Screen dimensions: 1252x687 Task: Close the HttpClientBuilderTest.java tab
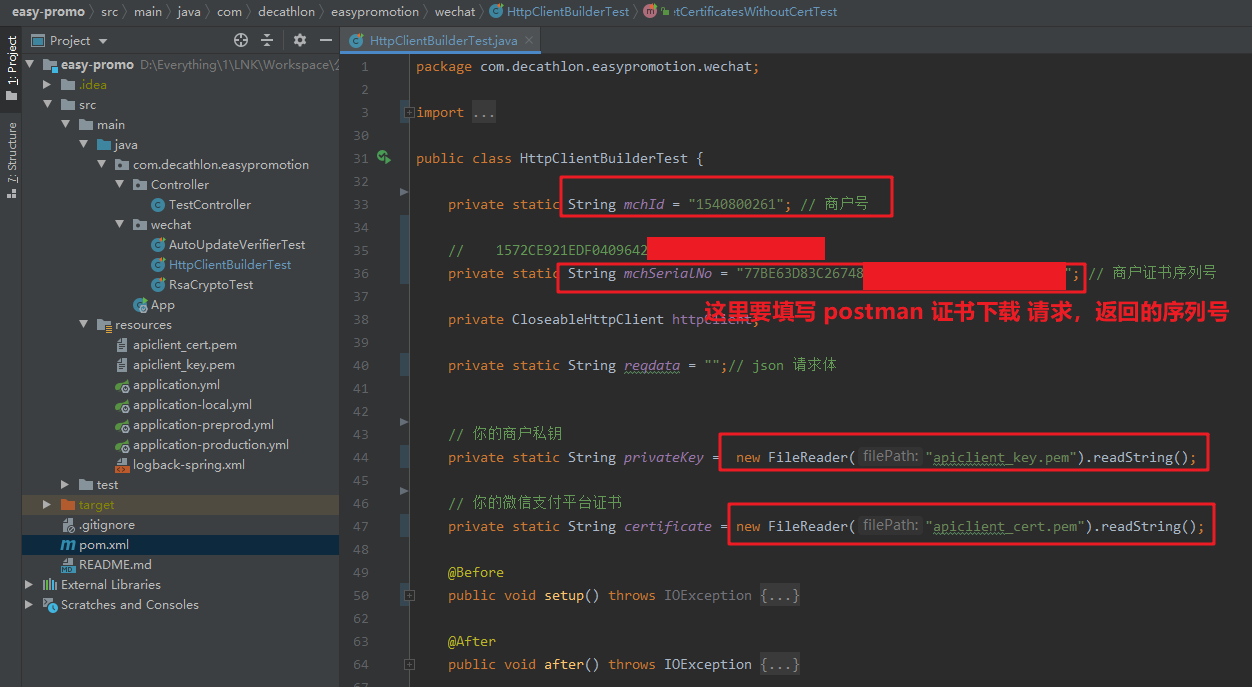[x=530, y=41]
